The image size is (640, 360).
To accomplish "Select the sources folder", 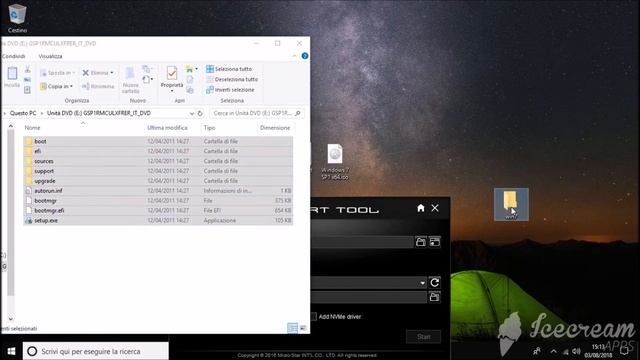I will [158, 161].
